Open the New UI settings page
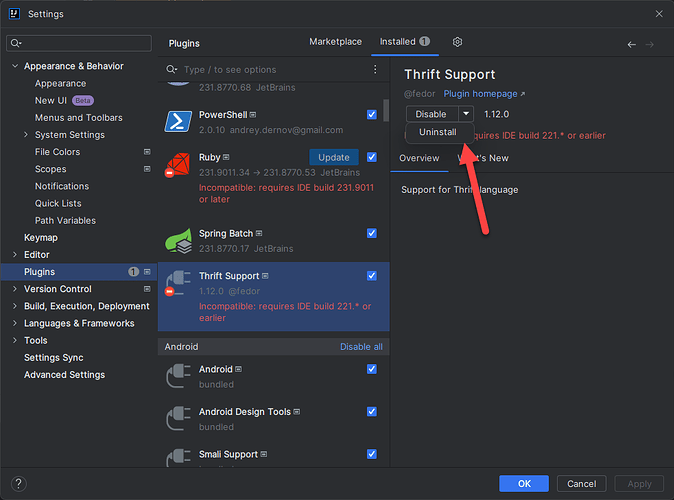This screenshot has width=674, height=500. pos(51,101)
